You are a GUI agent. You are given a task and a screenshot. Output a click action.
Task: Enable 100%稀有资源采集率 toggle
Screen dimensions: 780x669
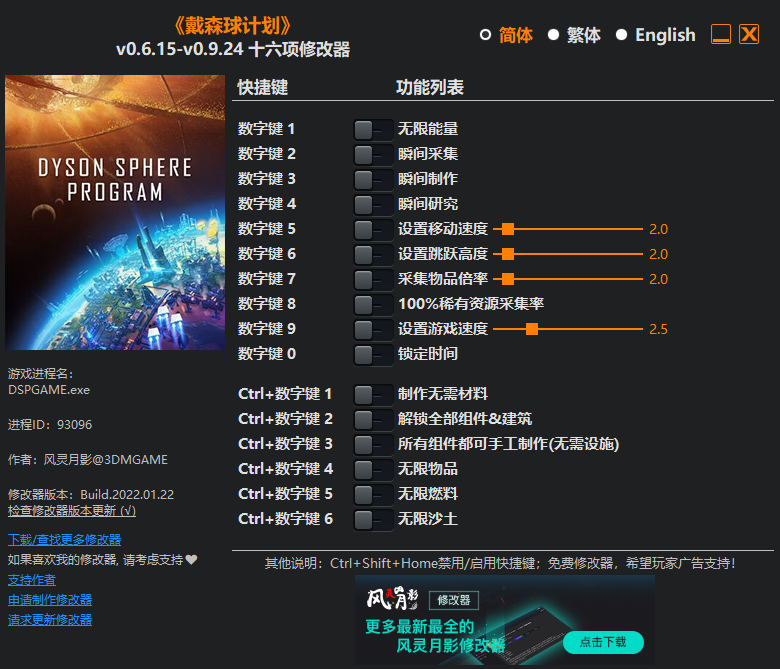point(373,304)
